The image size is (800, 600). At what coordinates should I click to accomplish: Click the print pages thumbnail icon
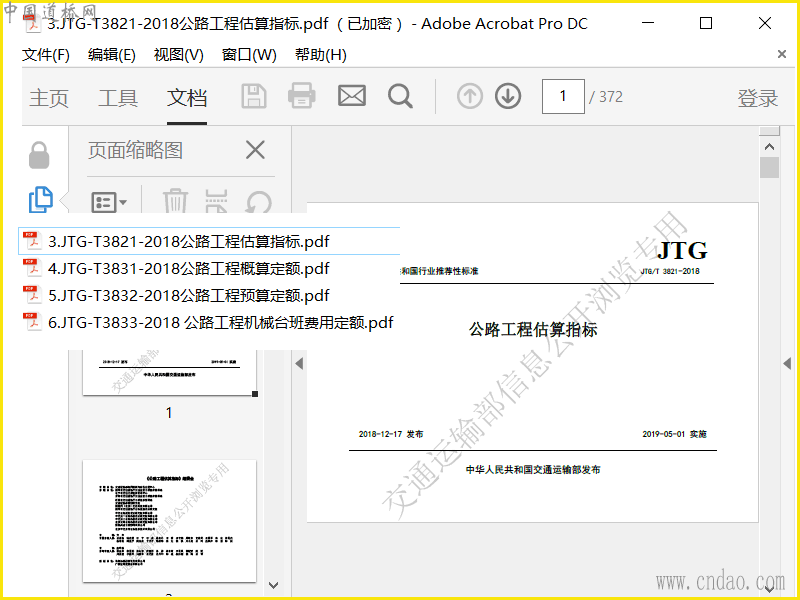[216, 201]
